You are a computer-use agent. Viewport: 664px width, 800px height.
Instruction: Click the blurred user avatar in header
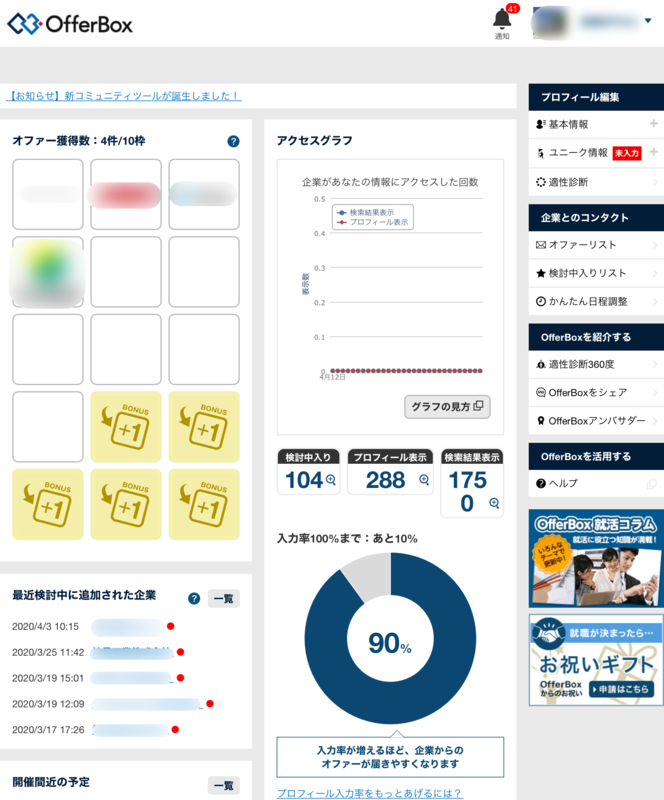pos(549,22)
